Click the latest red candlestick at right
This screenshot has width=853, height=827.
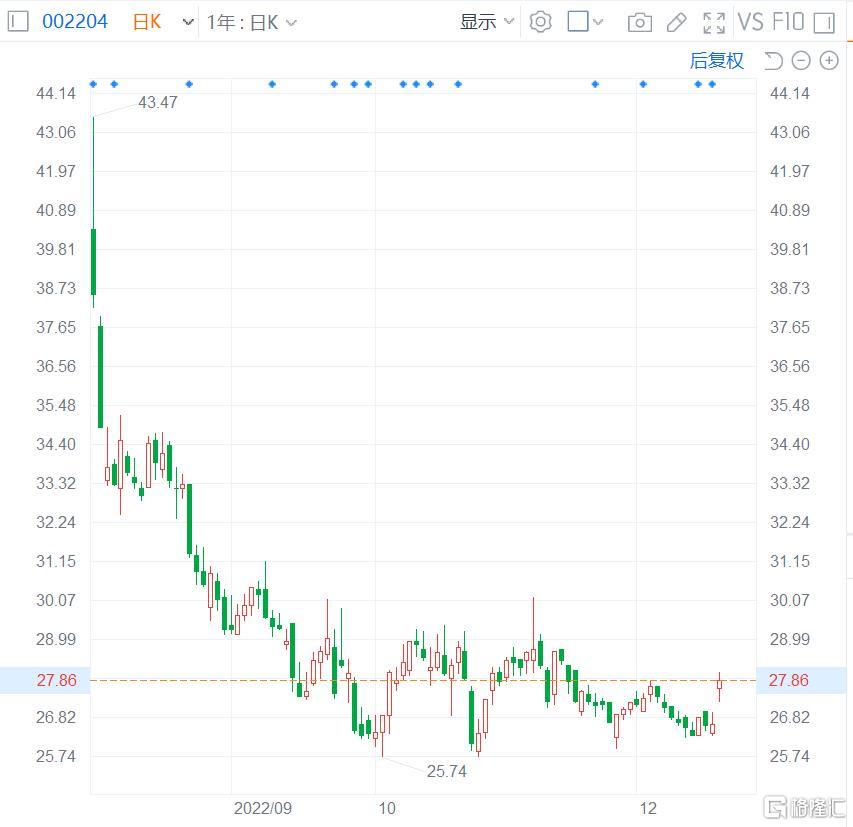click(719, 684)
